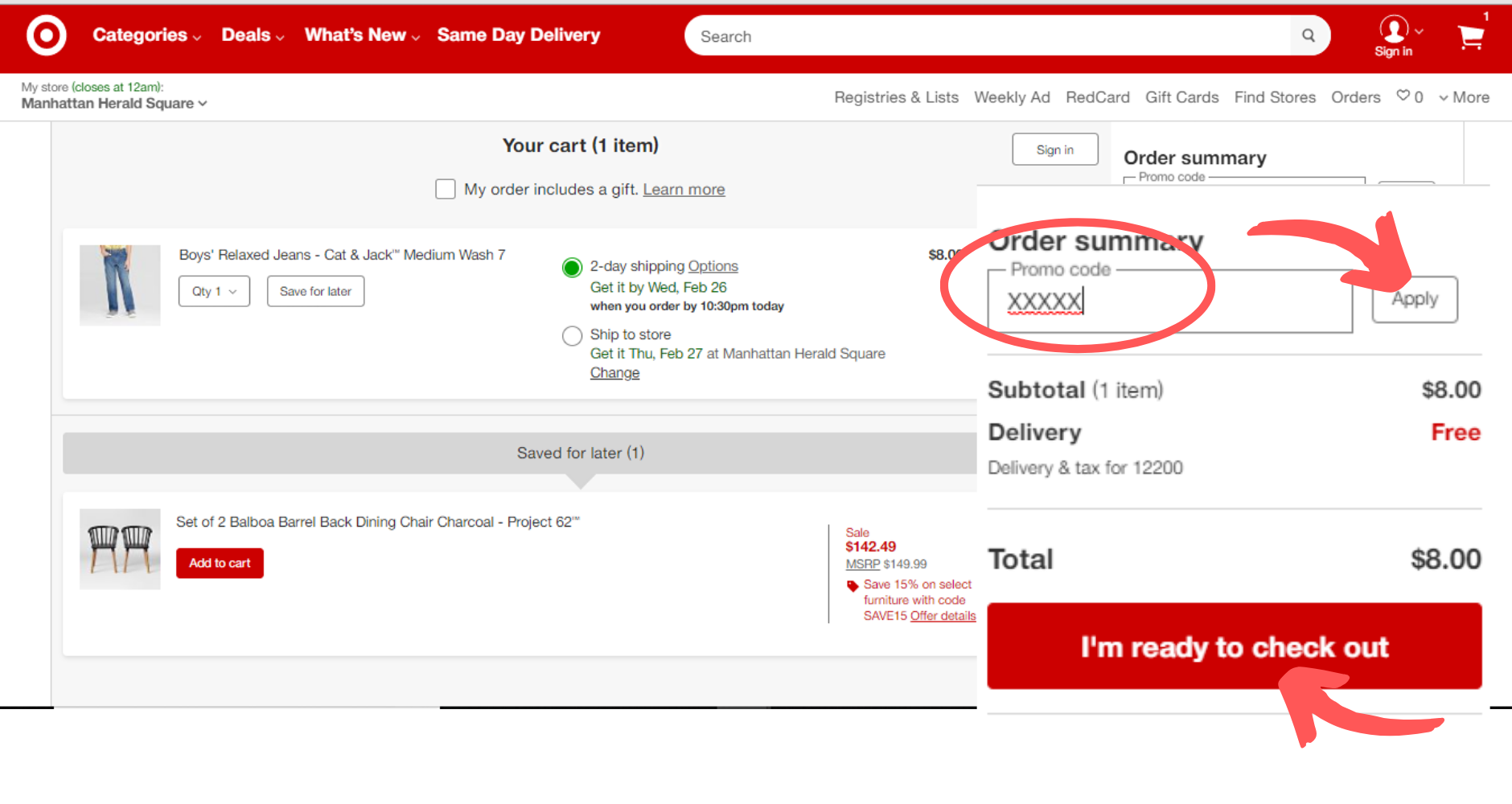
Task: Select 2-day shipping option
Action: (572, 268)
